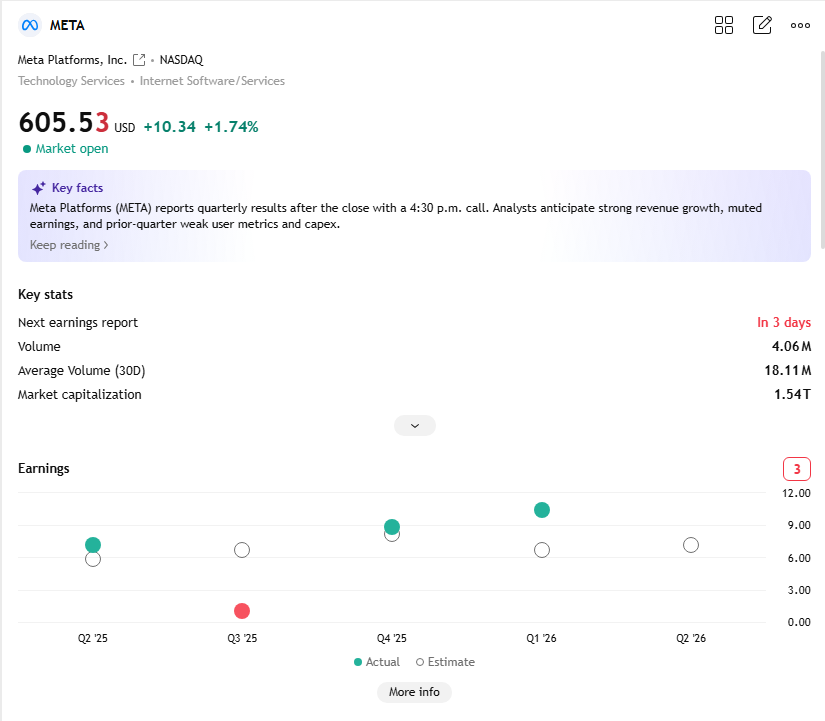
Task: Click the Q3 '25 axis label
Action: pos(242,638)
